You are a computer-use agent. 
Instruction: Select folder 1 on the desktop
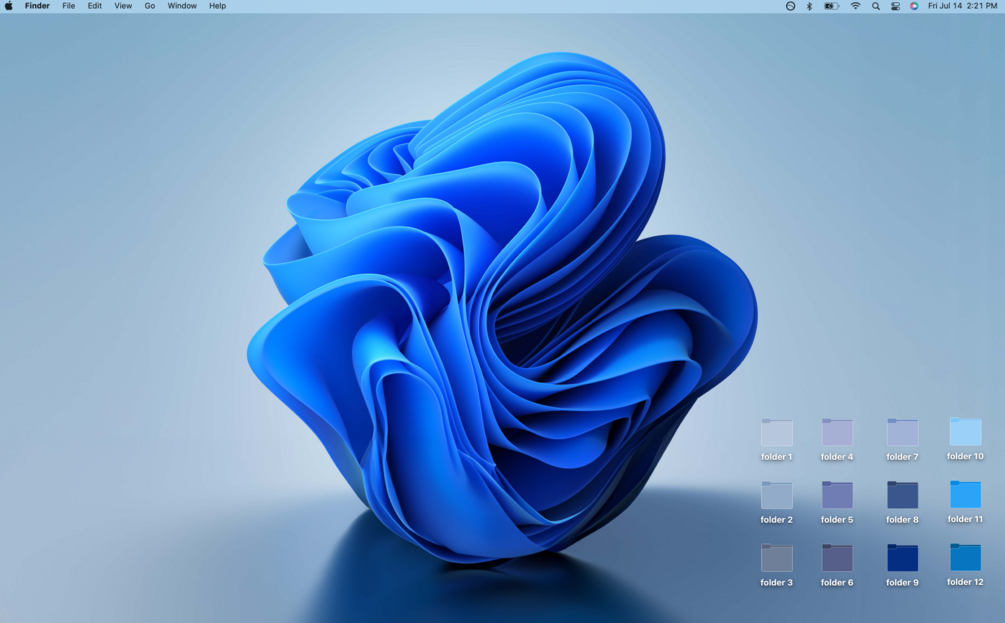click(776, 433)
